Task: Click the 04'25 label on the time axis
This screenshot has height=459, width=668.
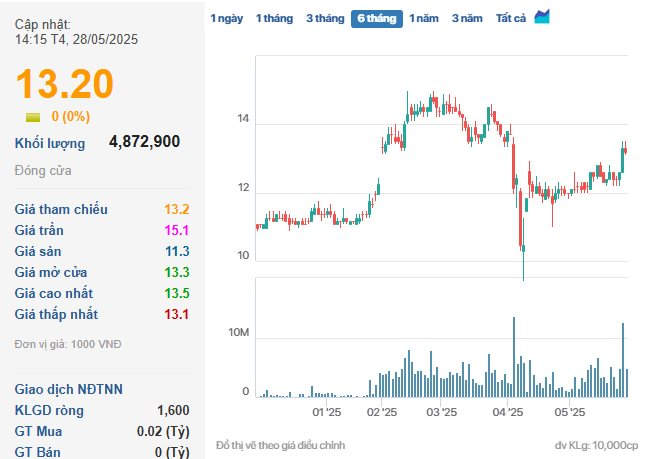Action: click(x=508, y=412)
